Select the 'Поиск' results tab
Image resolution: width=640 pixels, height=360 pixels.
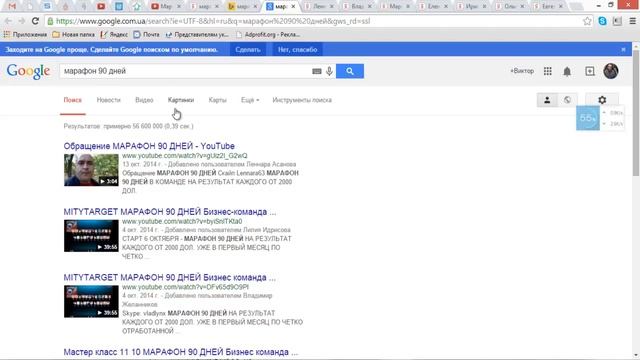tap(73, 100)
